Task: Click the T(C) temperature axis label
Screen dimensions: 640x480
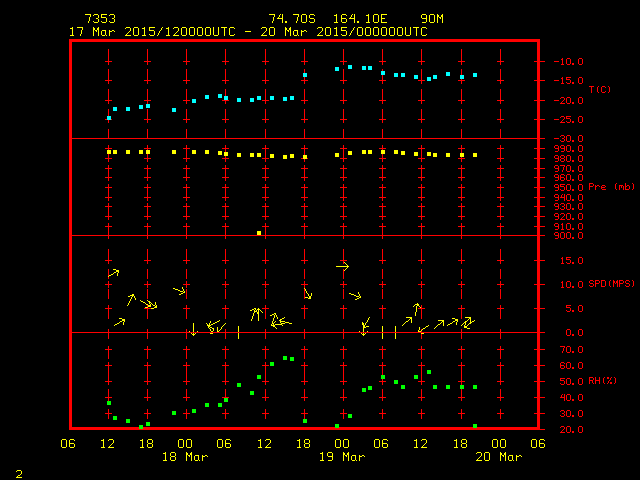Action: (x=599, y=90)
